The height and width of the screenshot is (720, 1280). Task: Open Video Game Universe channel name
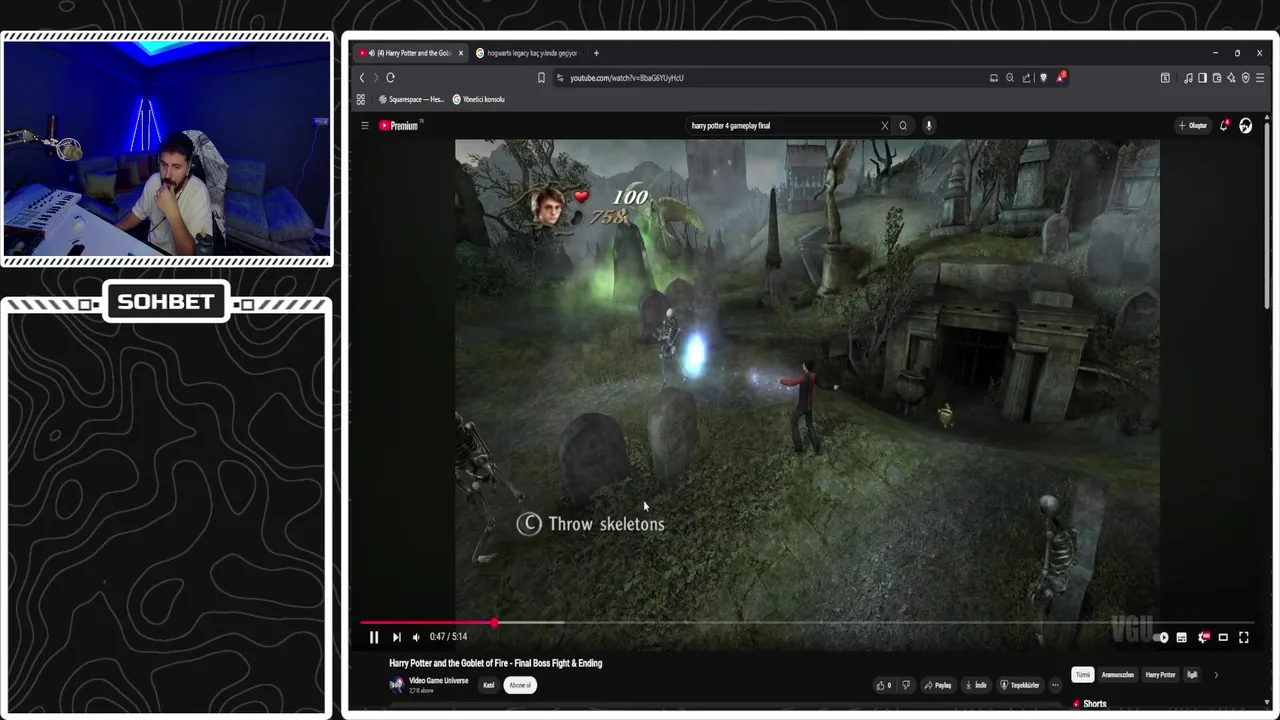point(438,681)
